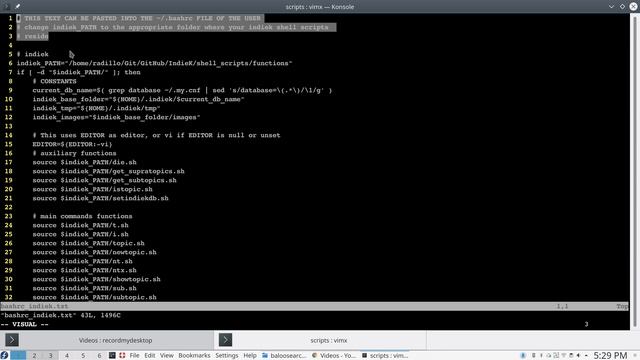Activate the baloosearc... task entry
Screen dimensions: 640x360
click(284, 356)
